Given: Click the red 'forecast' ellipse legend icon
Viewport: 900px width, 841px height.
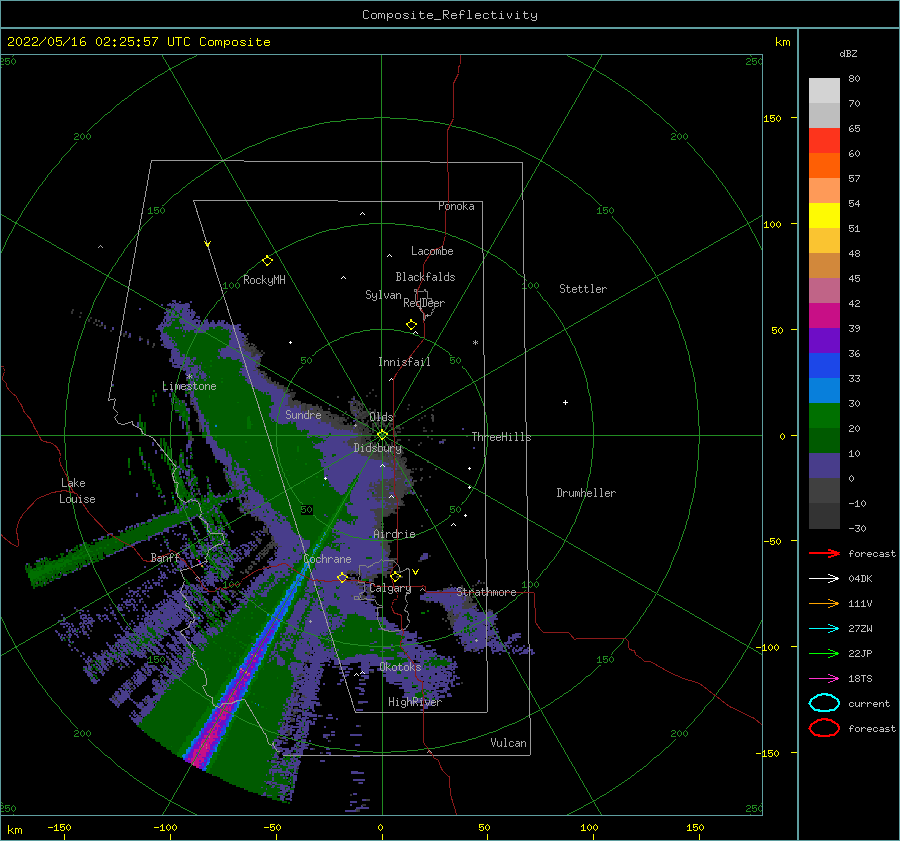Looking at the screenshot, I should [824, 728].
